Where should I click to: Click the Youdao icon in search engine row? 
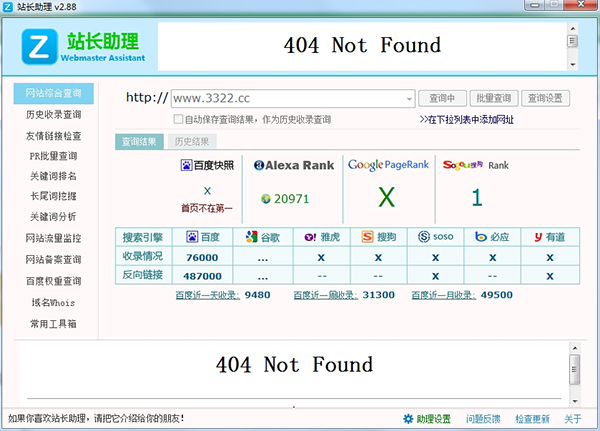[x=538, y=237]
